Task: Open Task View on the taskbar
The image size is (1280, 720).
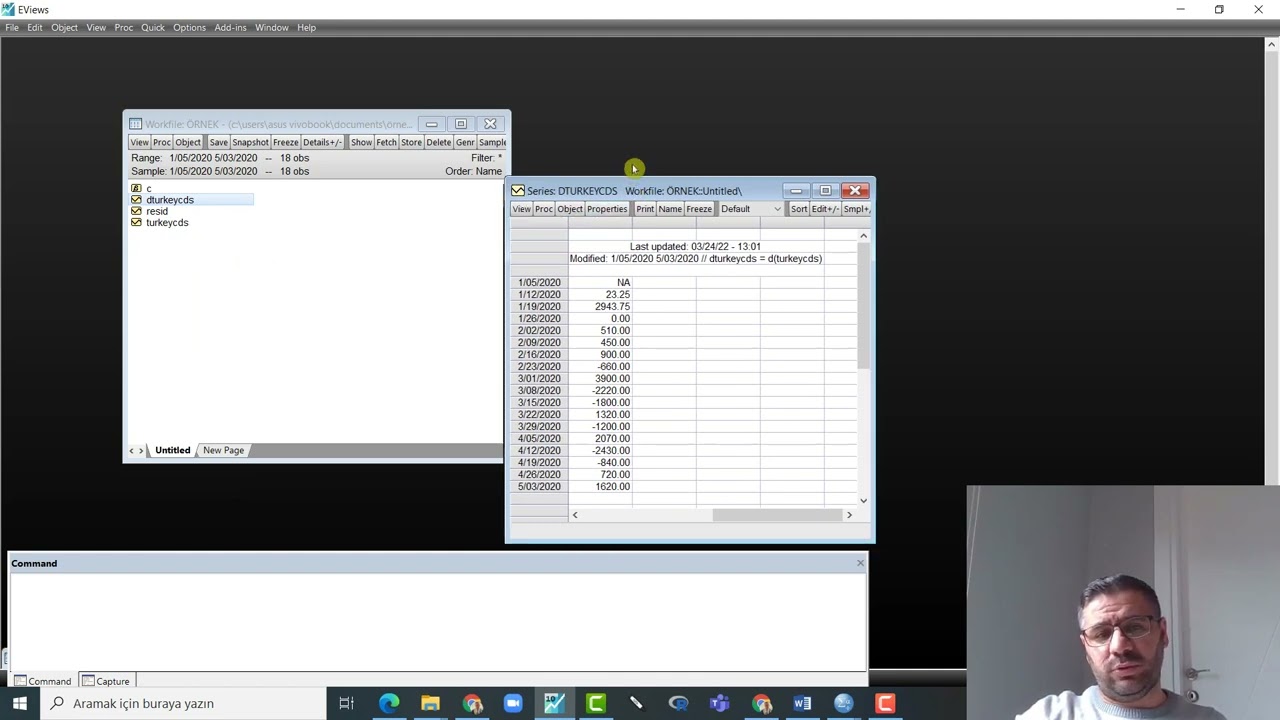Action: [x=346, y=703]
